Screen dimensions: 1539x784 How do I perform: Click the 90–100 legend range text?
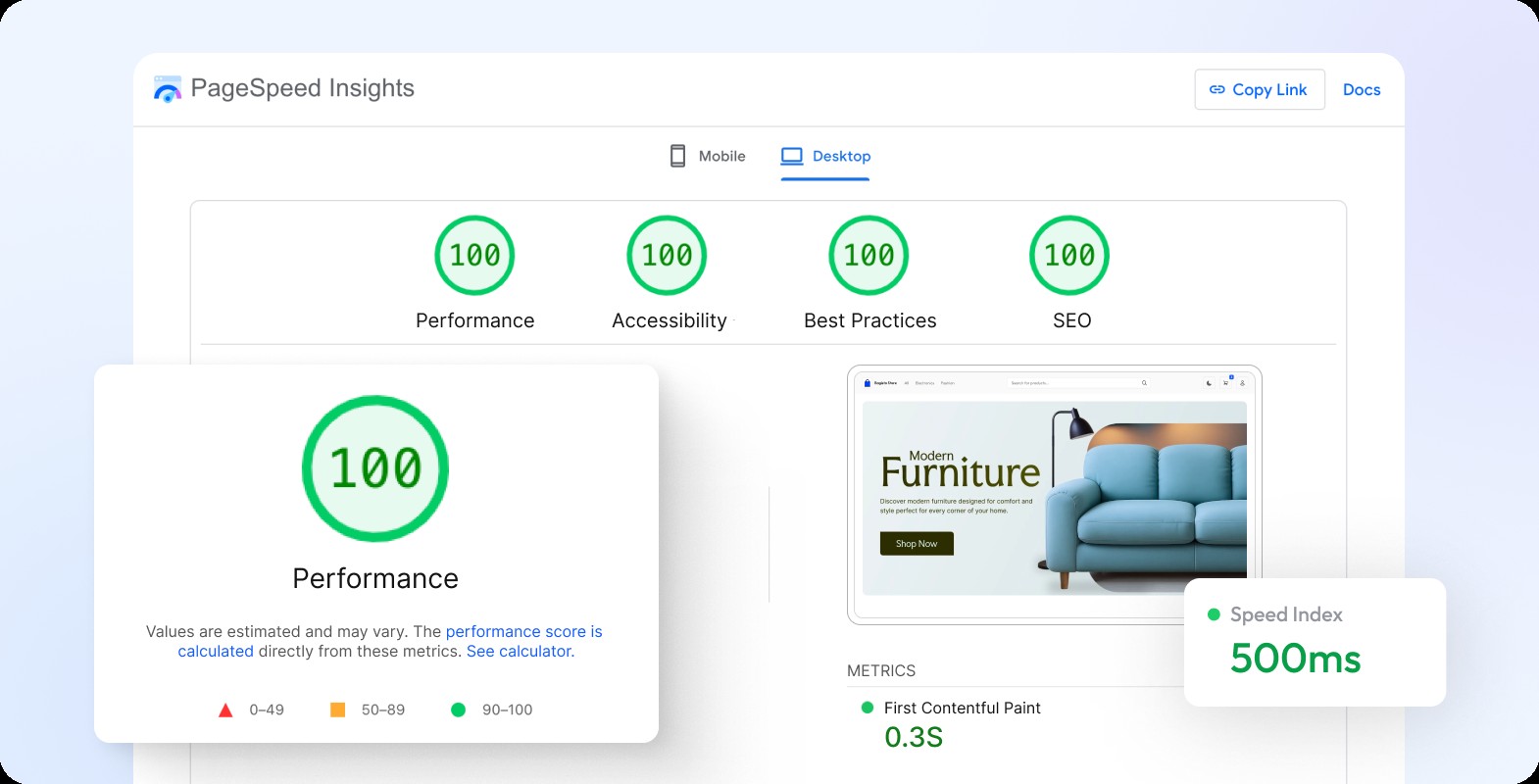508,710
